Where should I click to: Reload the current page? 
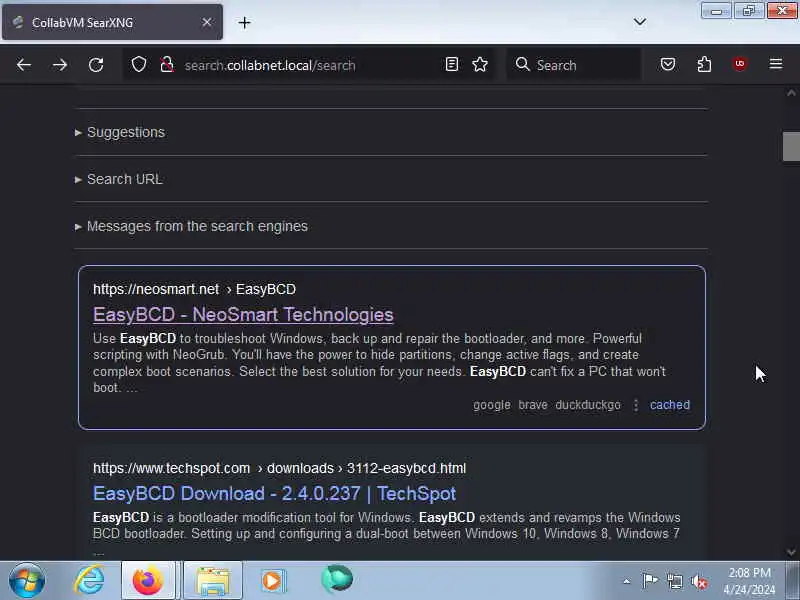point(96,65)
